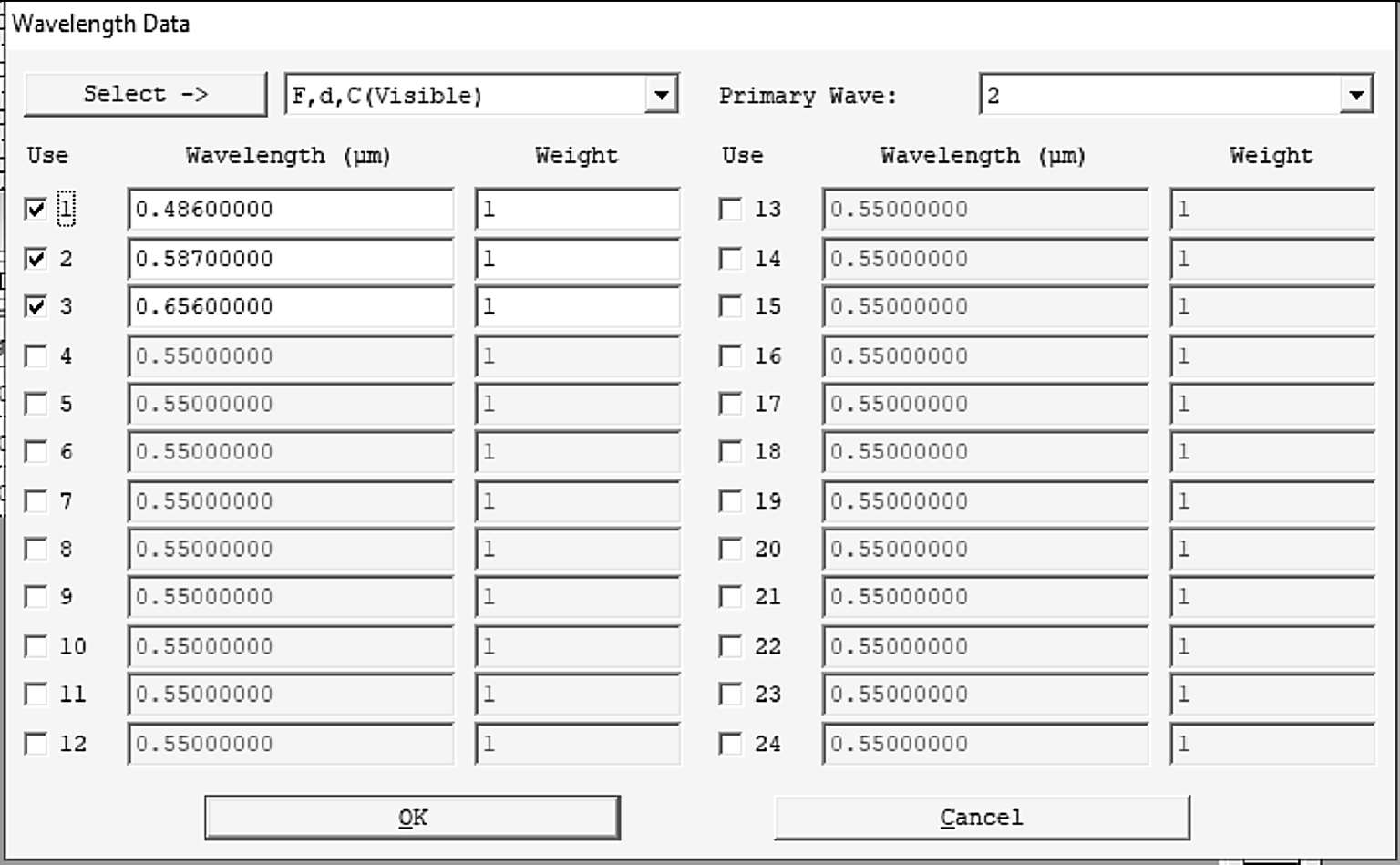Select the wavelength value field in row 15

click(x=985, y=306)
